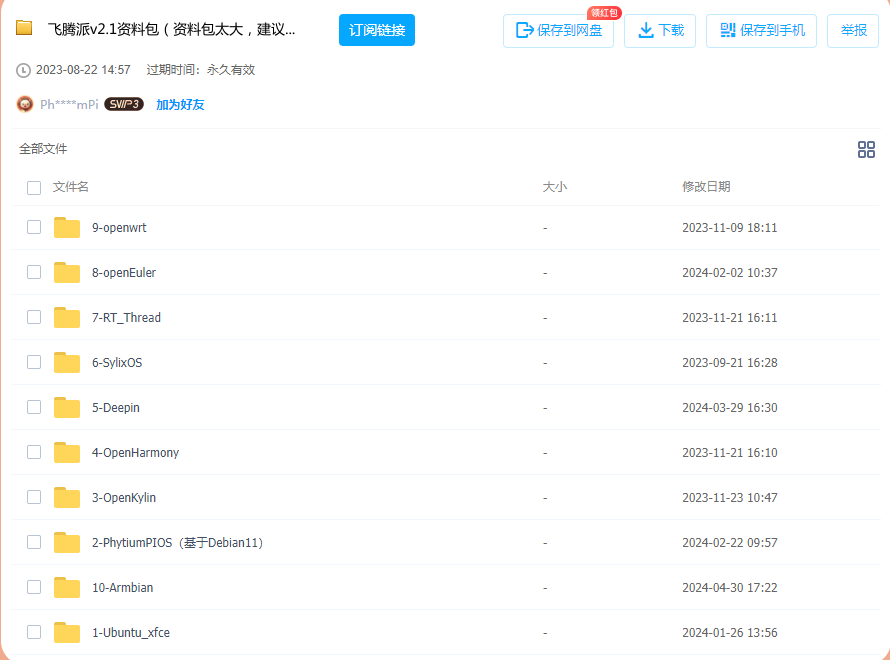
Task: Check the 5-Deepin row checkbox
Action: [x=34, y=407]
